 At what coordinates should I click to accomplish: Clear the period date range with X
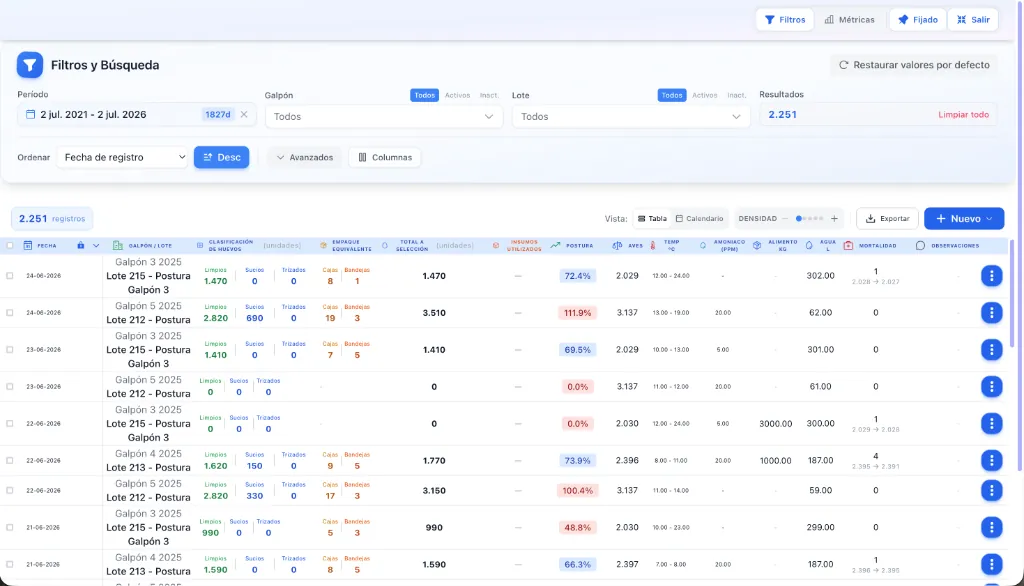pos(244,114)
